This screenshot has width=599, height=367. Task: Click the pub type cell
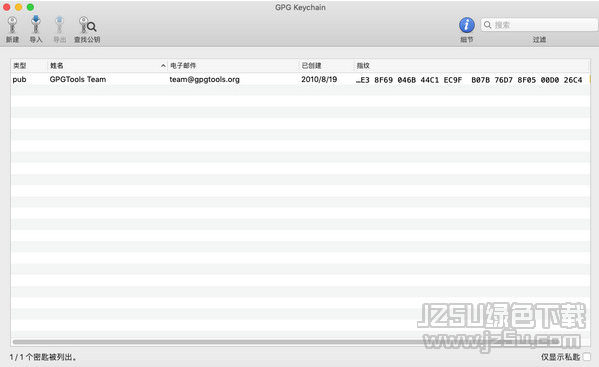pyautogui.click(x=19, y=79)
